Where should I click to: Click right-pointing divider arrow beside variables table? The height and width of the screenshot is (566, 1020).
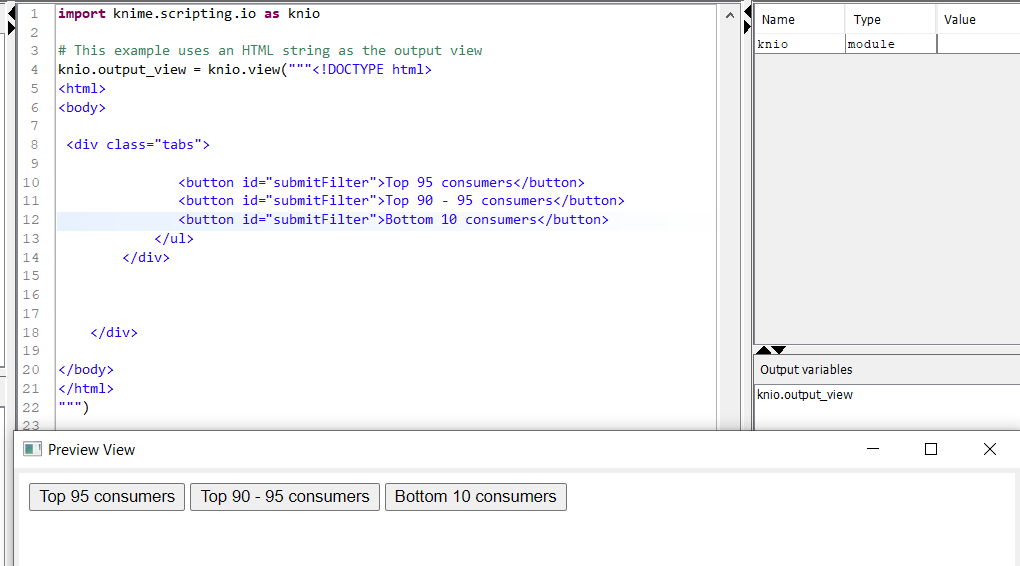[x=747, y=27]
